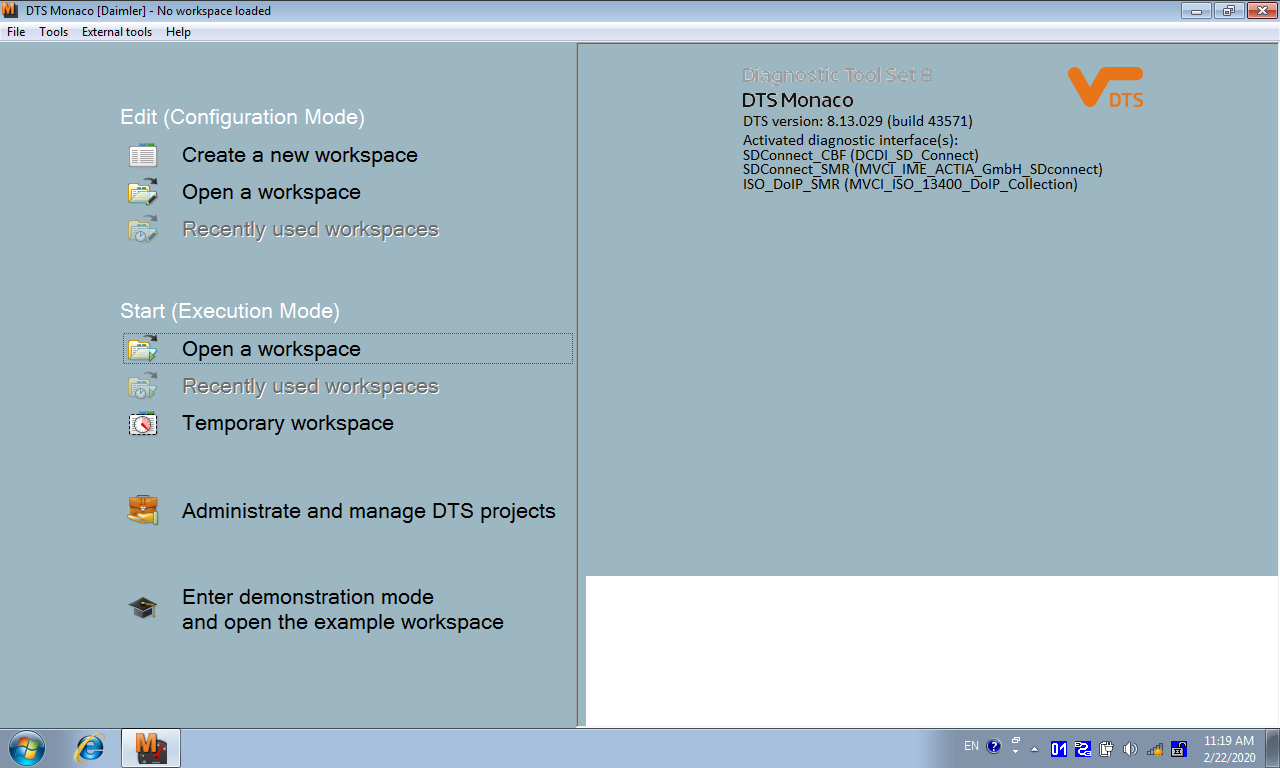Image resolution: width=1280 pixels, height=768 pixels.
Task: Click the Create a new workspace icon
Action: tap(143, 156)
